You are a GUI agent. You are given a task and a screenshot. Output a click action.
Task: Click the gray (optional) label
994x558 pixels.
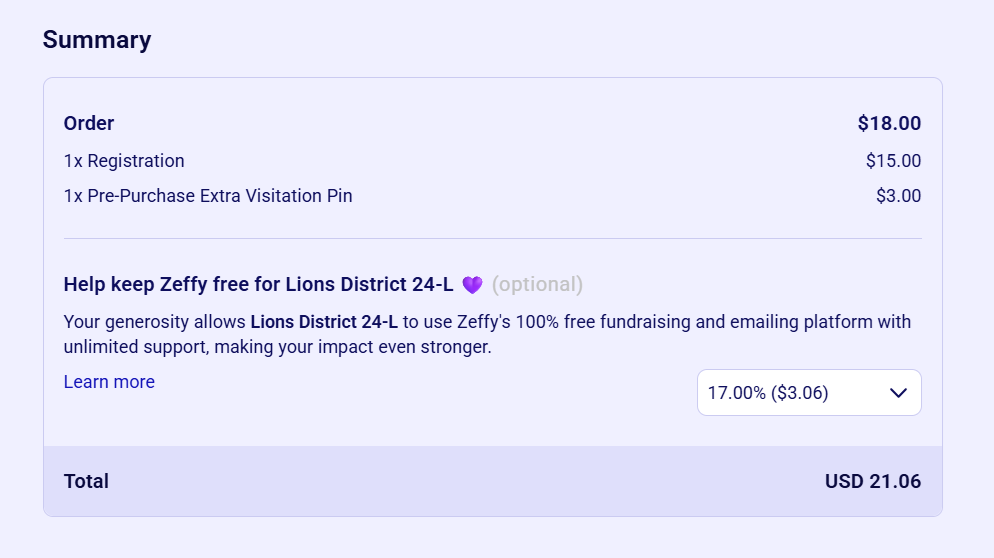537,285
